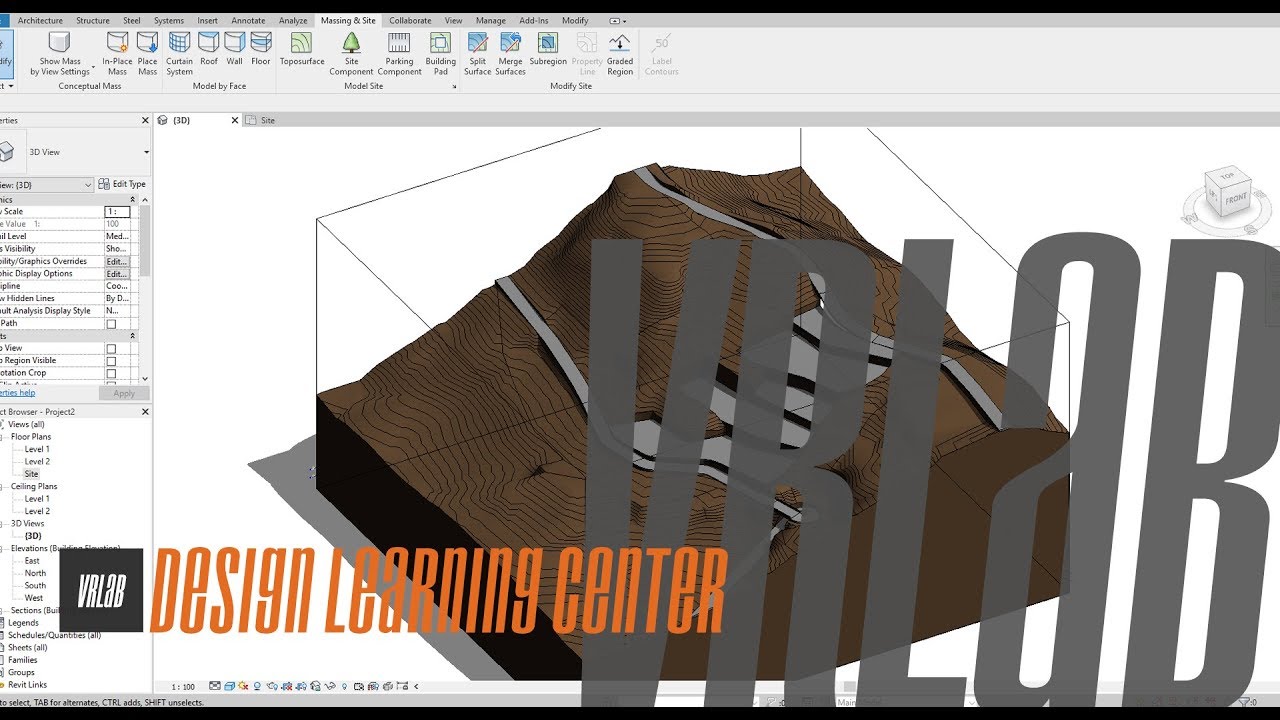Select Sheets (all) in Project Browser

point(28,648)
